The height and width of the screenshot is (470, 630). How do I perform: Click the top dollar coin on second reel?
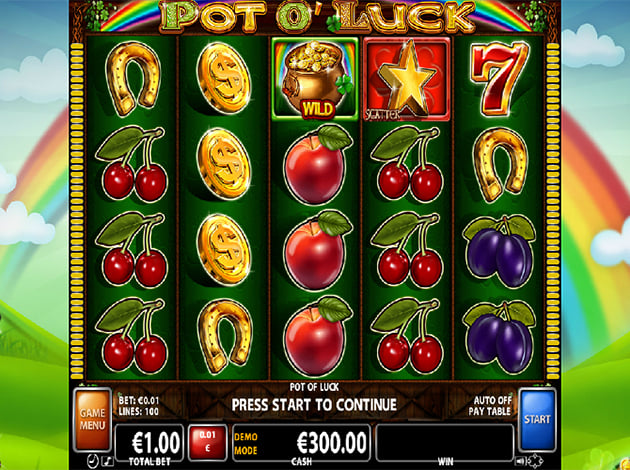pyautogui.click(x=223, y=79)
